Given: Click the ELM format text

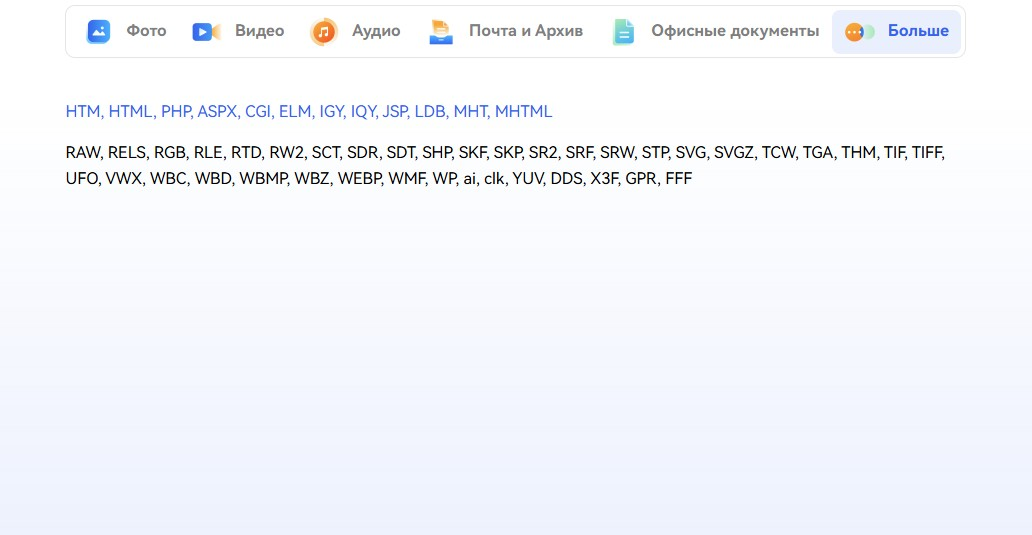Looking at the screenshot, I should click(295, 112).
